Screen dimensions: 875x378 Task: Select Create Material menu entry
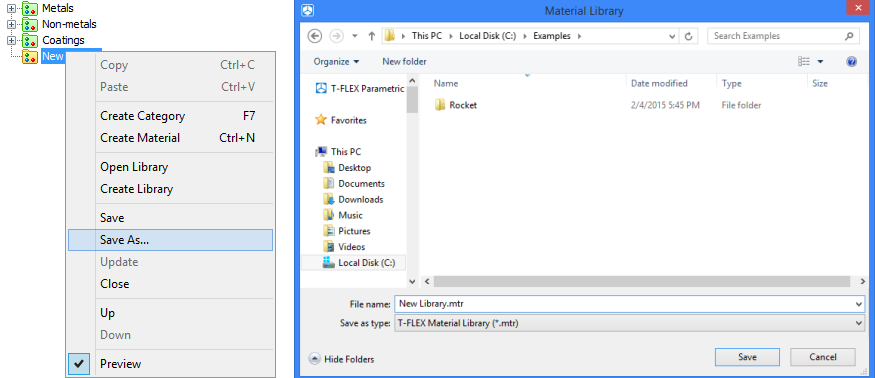[170, 138]
